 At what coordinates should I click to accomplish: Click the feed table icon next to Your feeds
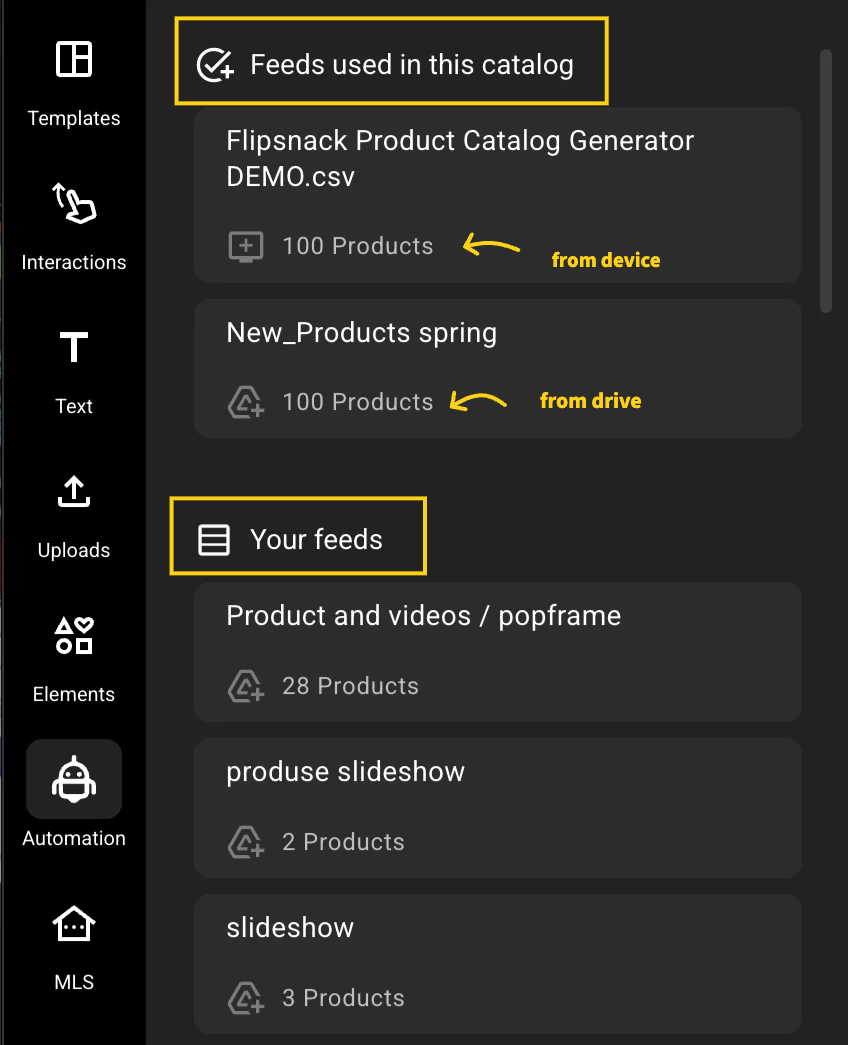pos(213,538)
